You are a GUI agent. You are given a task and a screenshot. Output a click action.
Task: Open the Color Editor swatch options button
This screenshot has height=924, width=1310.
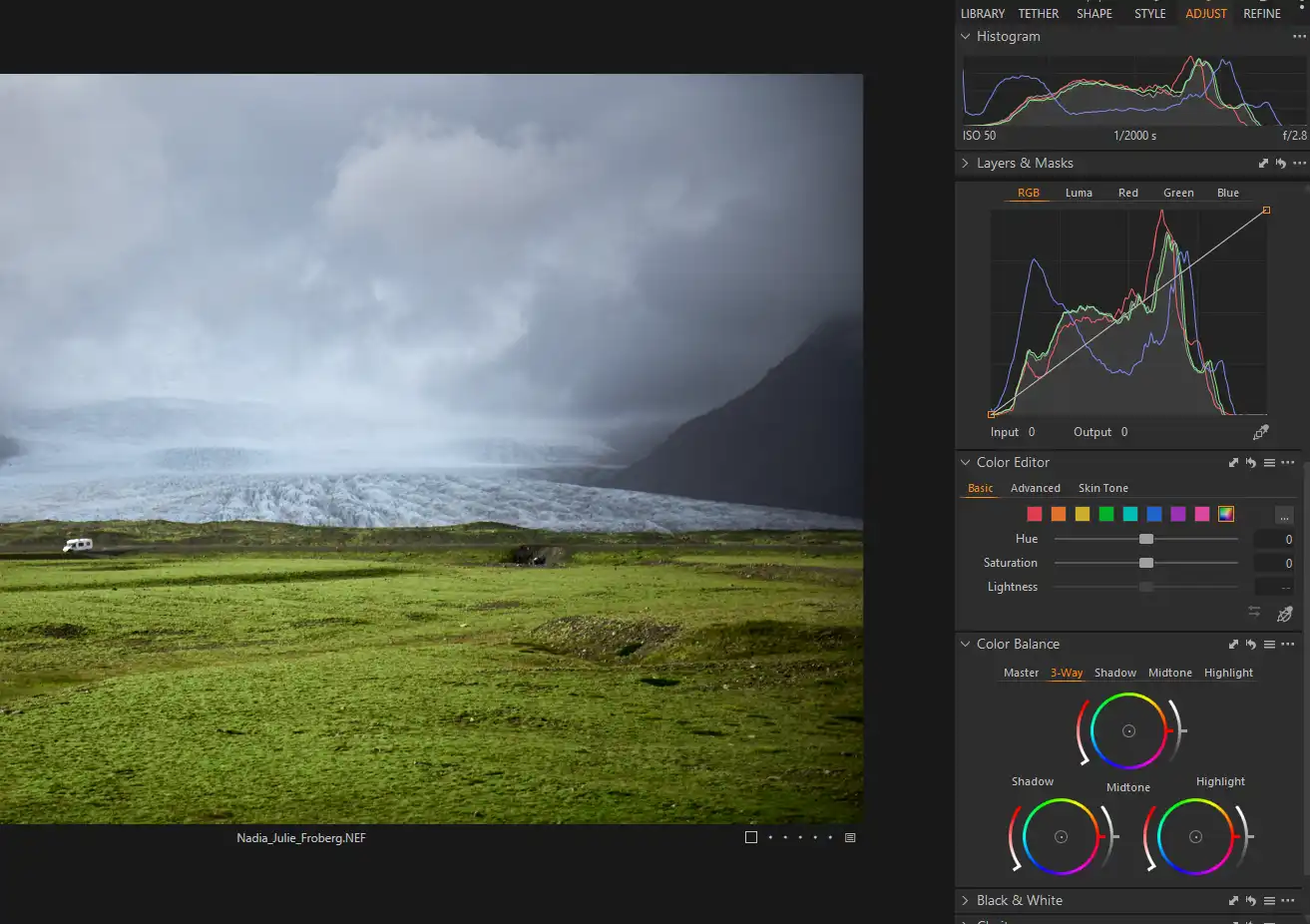[1284, 515]
